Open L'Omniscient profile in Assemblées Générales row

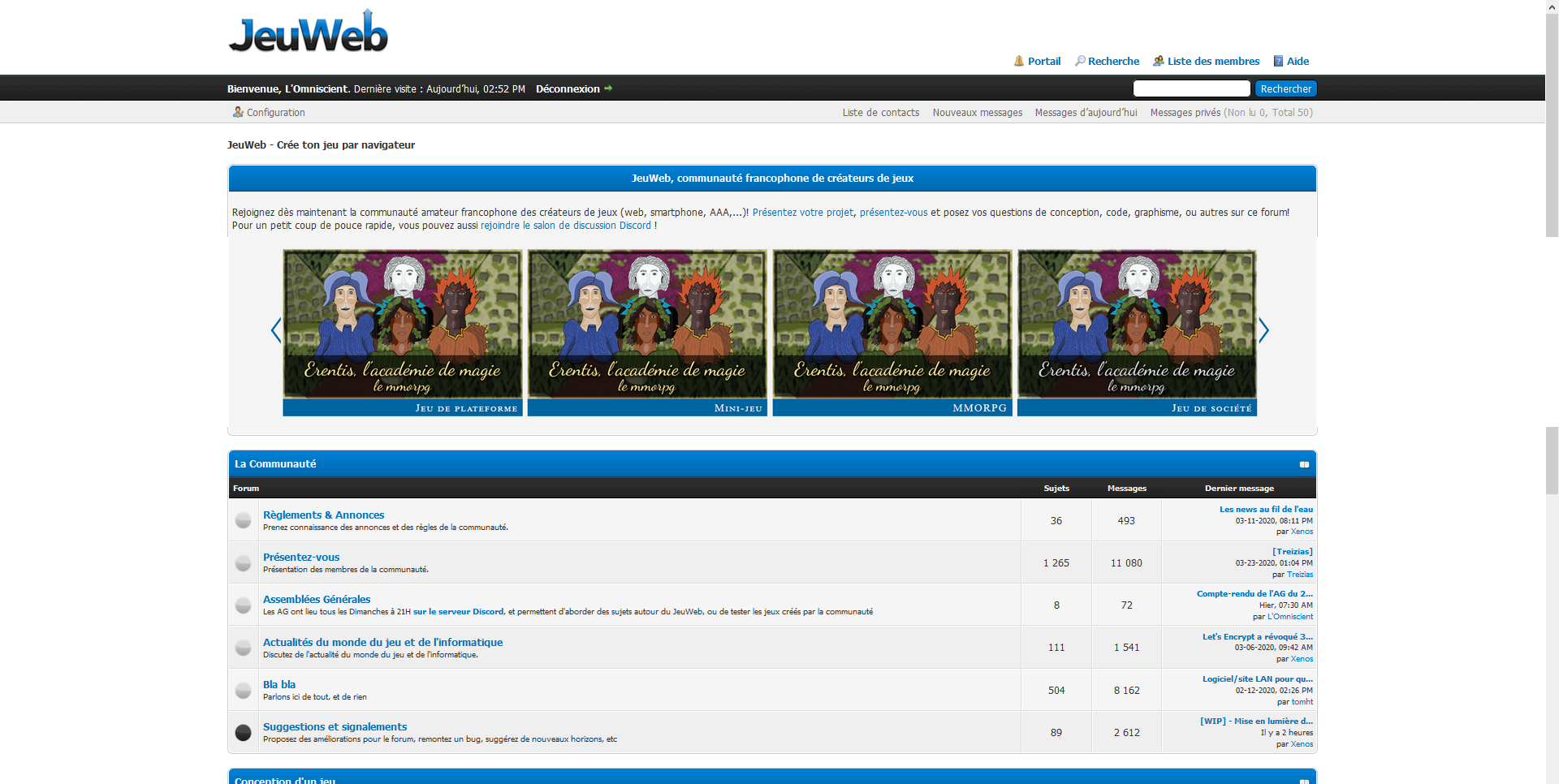pos(1290,617)
